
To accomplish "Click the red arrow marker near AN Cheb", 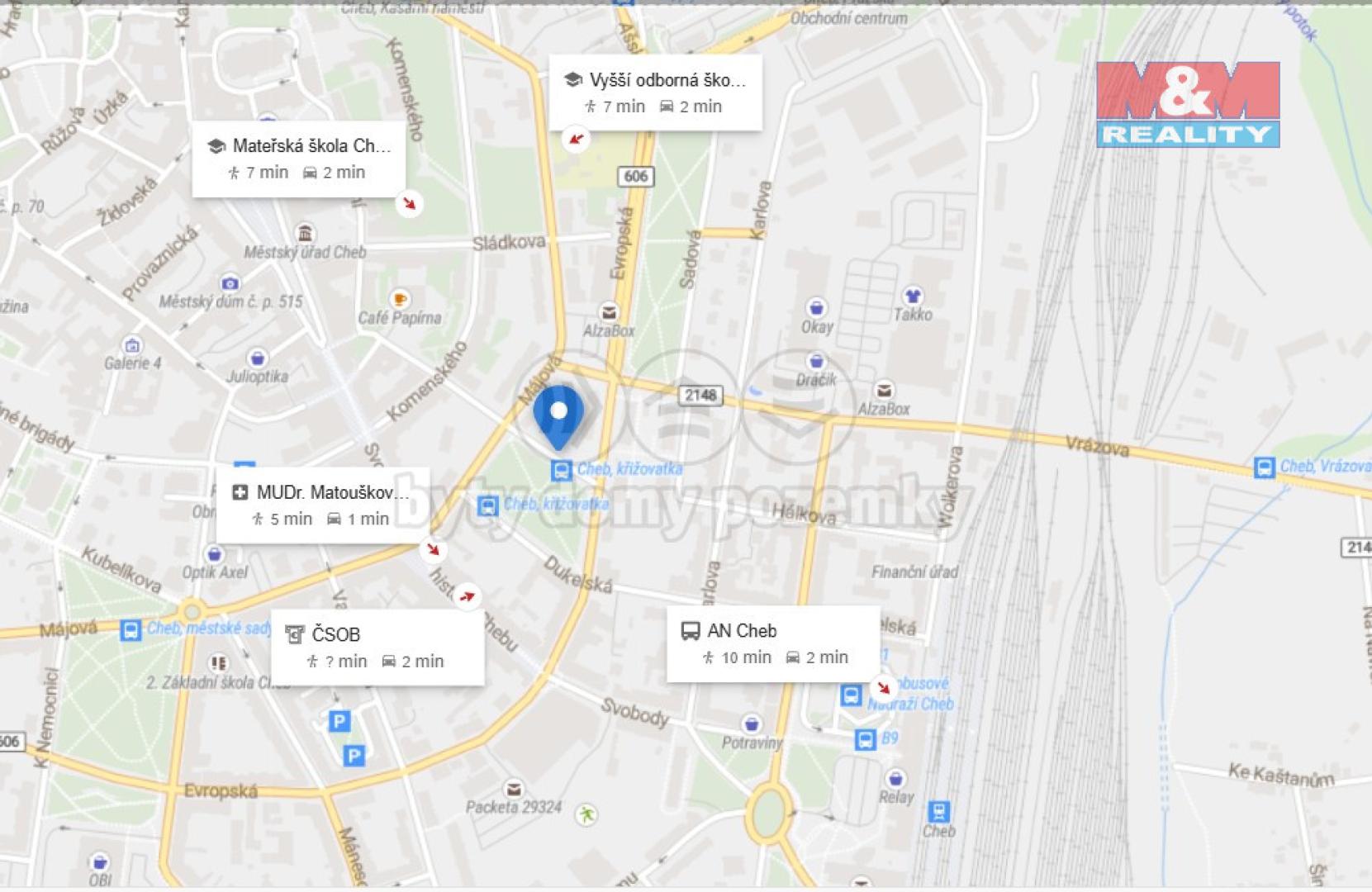I will (x=883, y=687).
